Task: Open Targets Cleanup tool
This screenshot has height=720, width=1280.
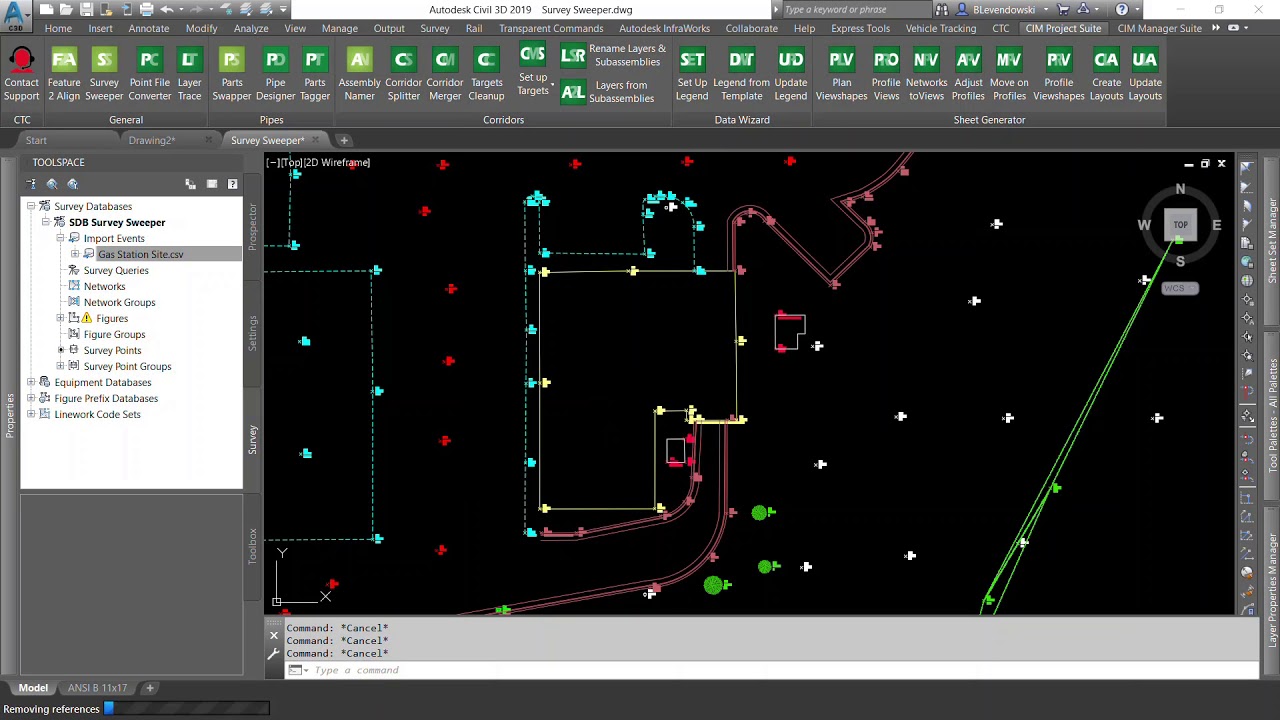Action: (x=487, y=75)
